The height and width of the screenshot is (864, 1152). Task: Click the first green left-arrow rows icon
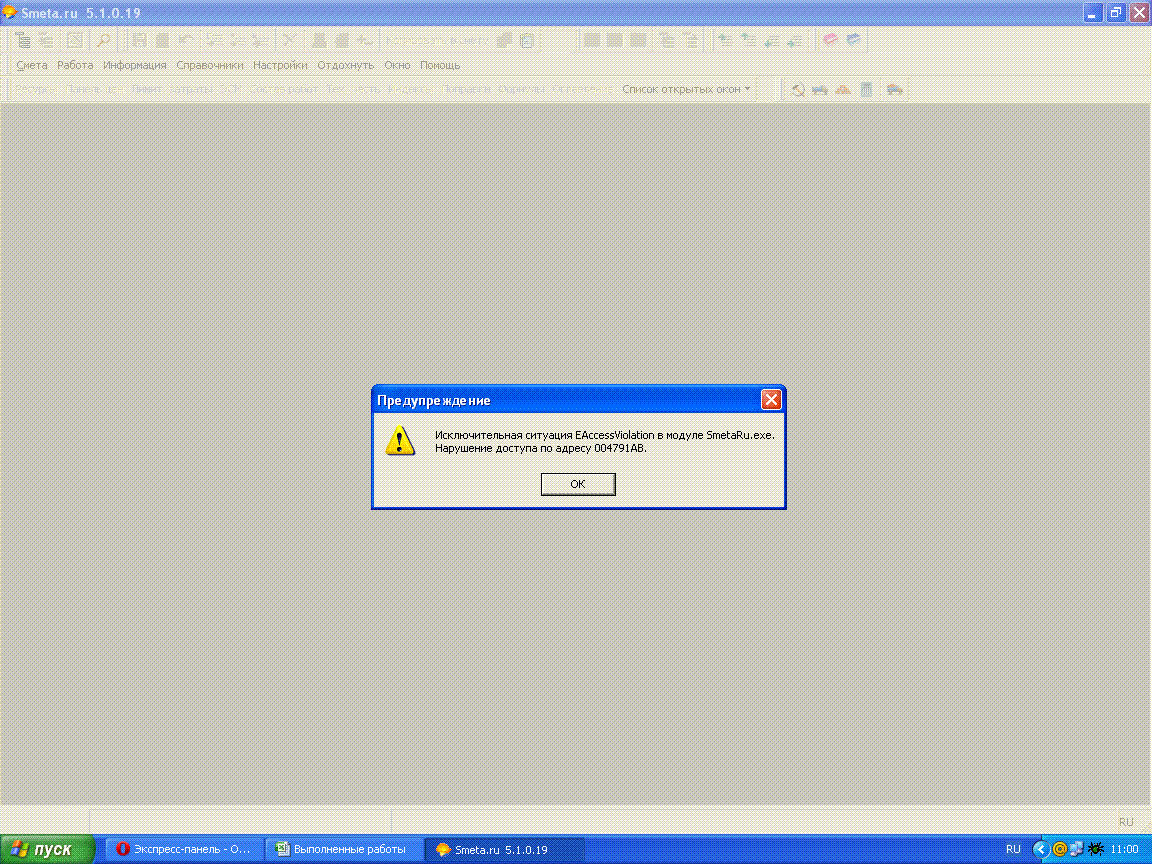(771, 40)
